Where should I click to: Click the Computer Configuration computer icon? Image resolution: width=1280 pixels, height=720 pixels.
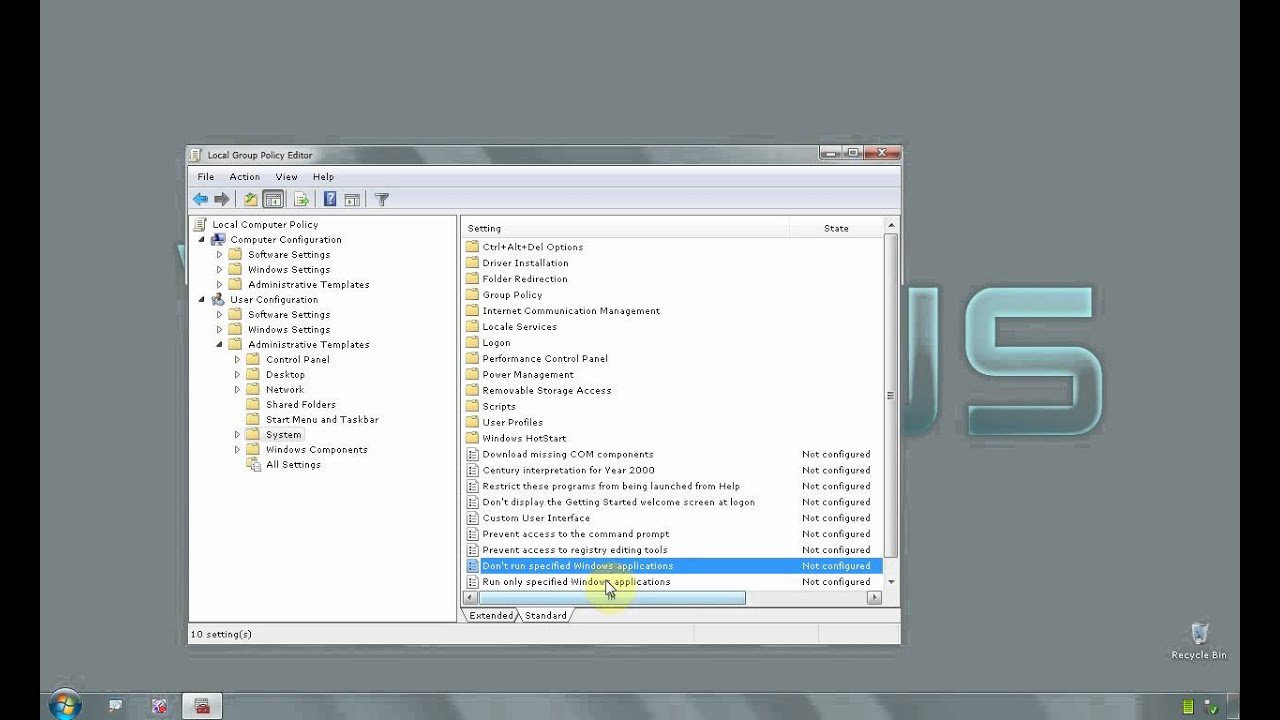218,239
